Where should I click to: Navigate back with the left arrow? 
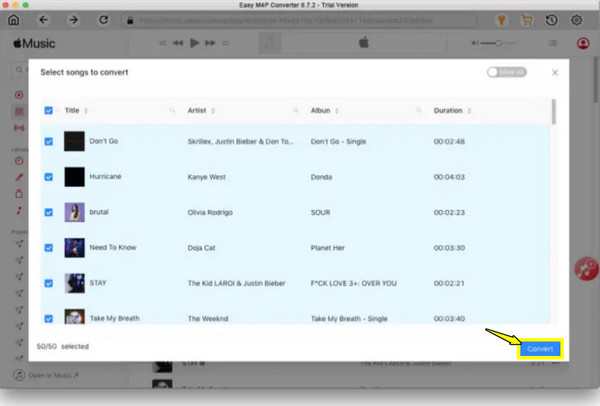point(44,20)
